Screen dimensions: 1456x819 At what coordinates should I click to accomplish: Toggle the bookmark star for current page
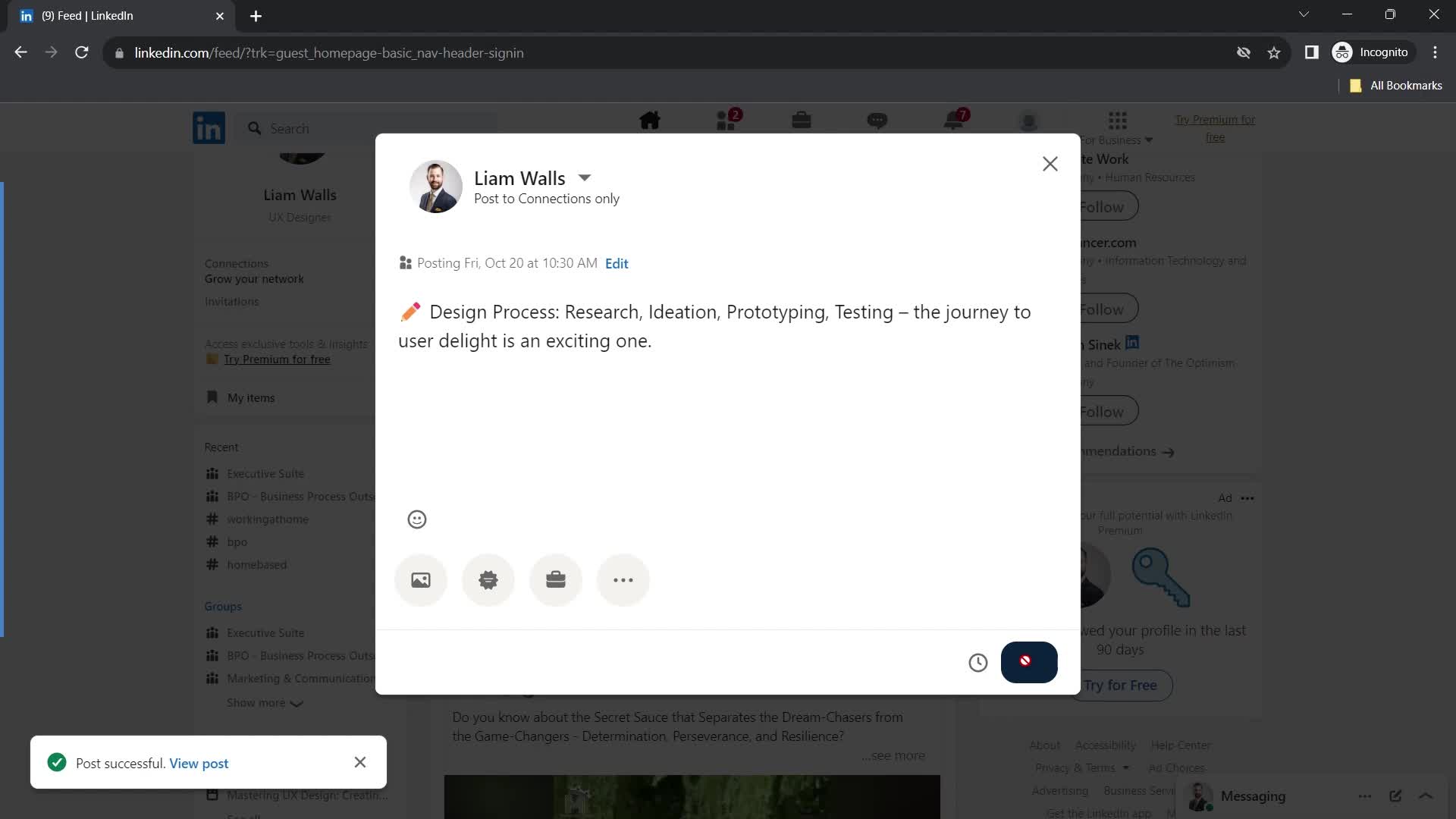pos(1274,52)
